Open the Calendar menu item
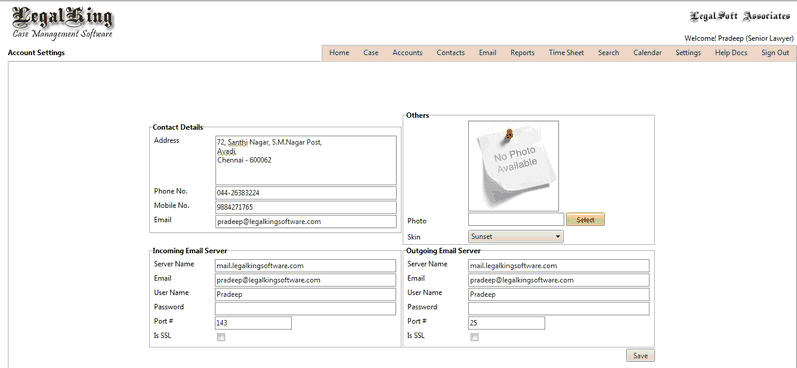Image resolution: width=797 pixels, height=368 pixels. (647, 53)
